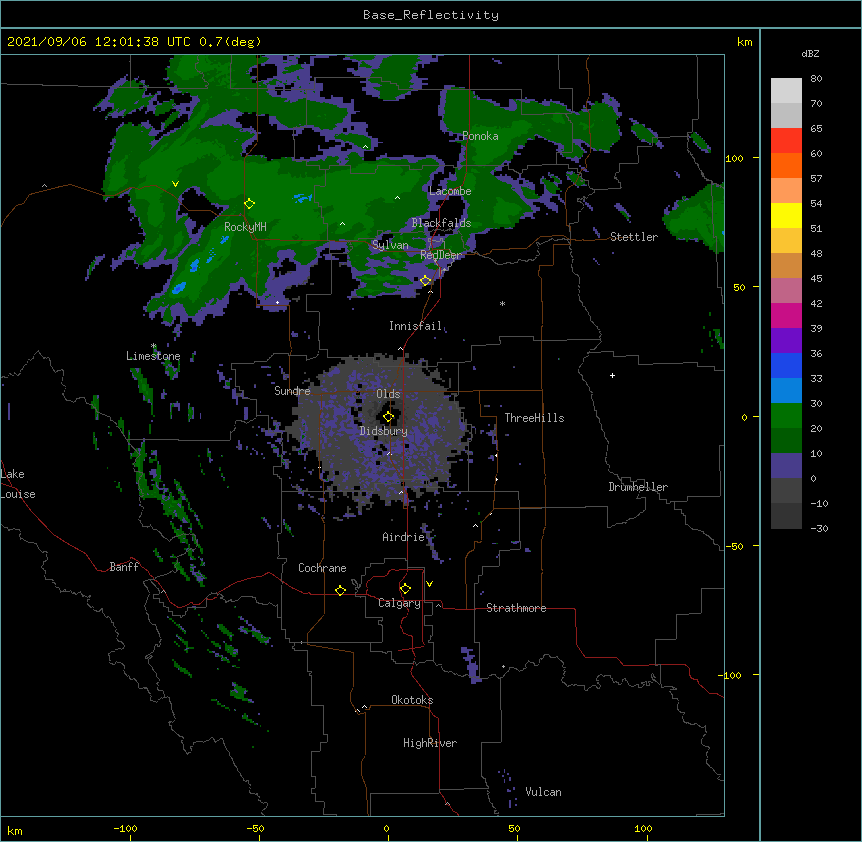
Task: Click the Blackfalds label on the map
Action: tap(441, 223)
